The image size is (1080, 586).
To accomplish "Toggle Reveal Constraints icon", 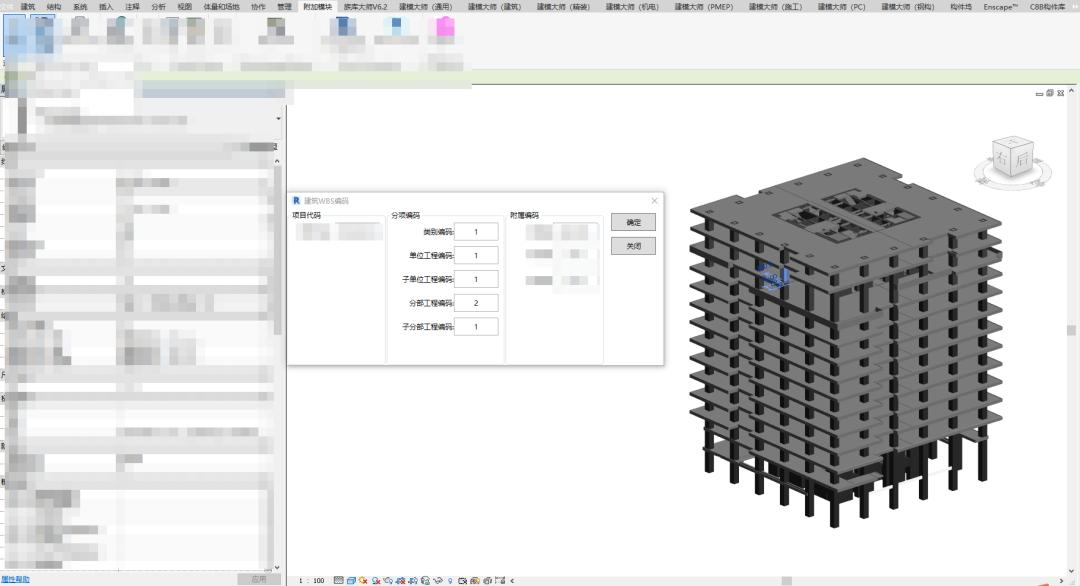I will point(500,580).
